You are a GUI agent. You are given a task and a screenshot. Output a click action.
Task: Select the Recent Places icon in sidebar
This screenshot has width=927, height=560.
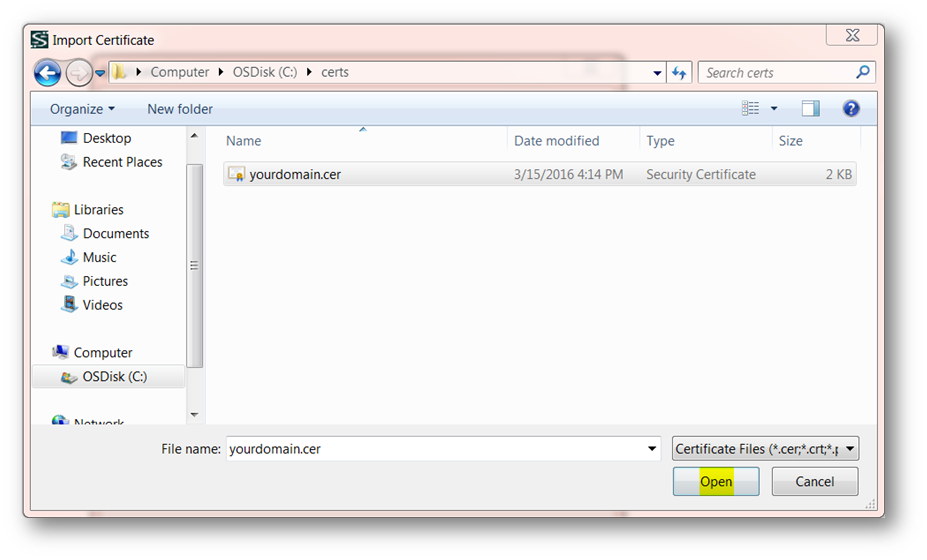coord(69,162)
